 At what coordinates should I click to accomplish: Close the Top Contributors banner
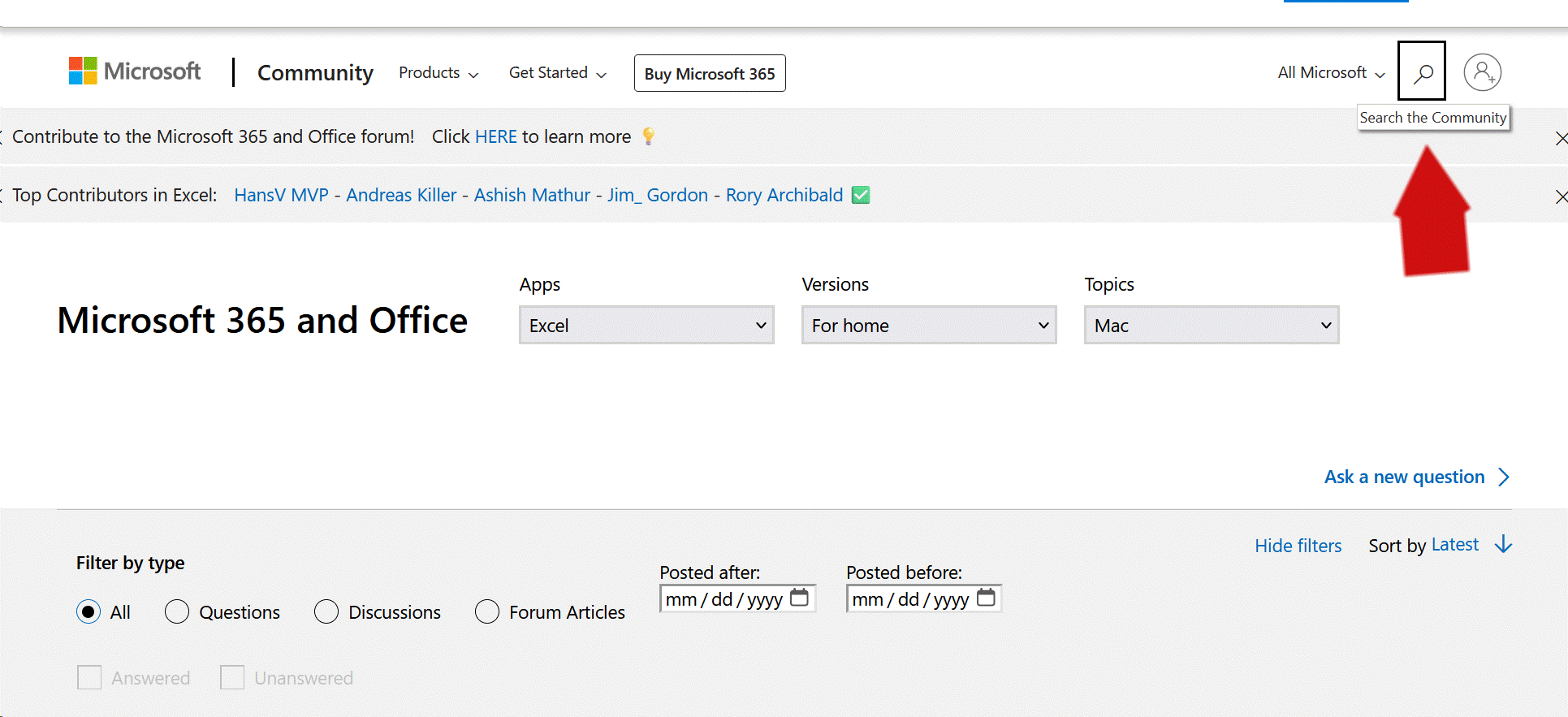click(x=1561, y=197)
